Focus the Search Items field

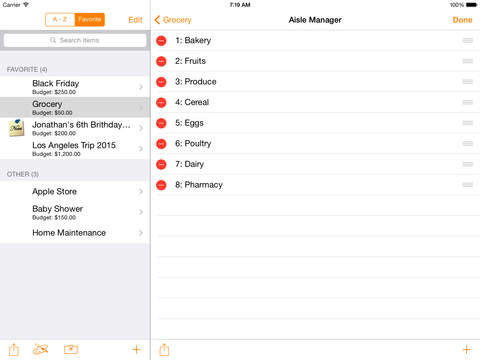[75, 40]
